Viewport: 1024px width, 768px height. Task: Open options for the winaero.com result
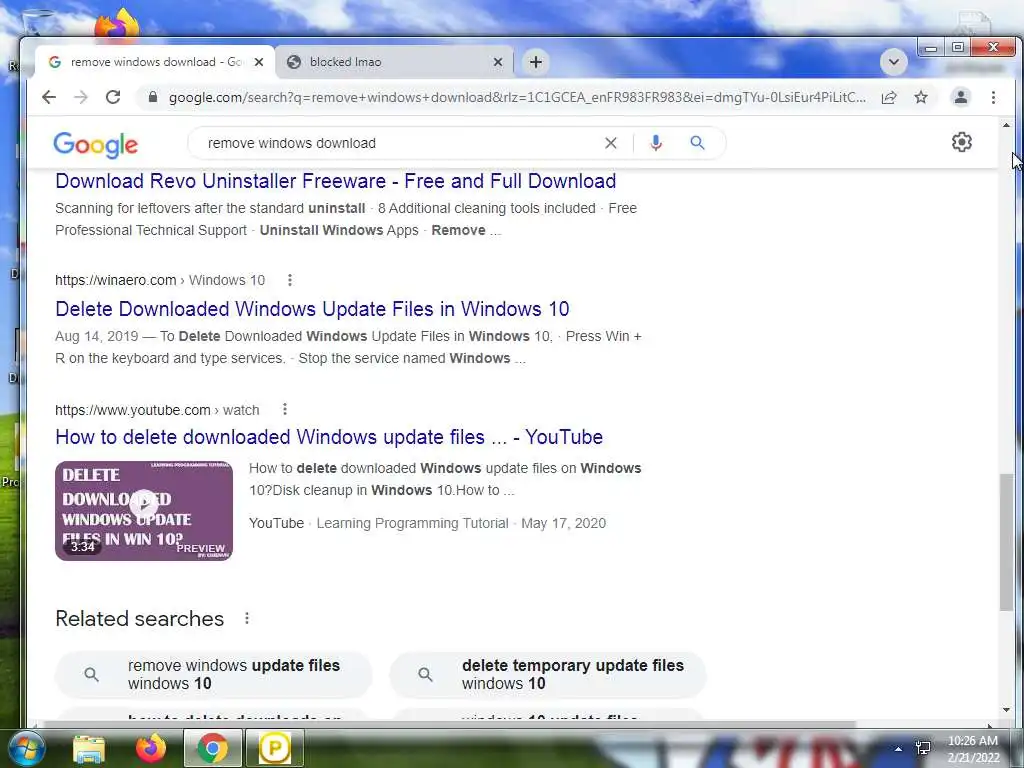[x=290, y=280]
